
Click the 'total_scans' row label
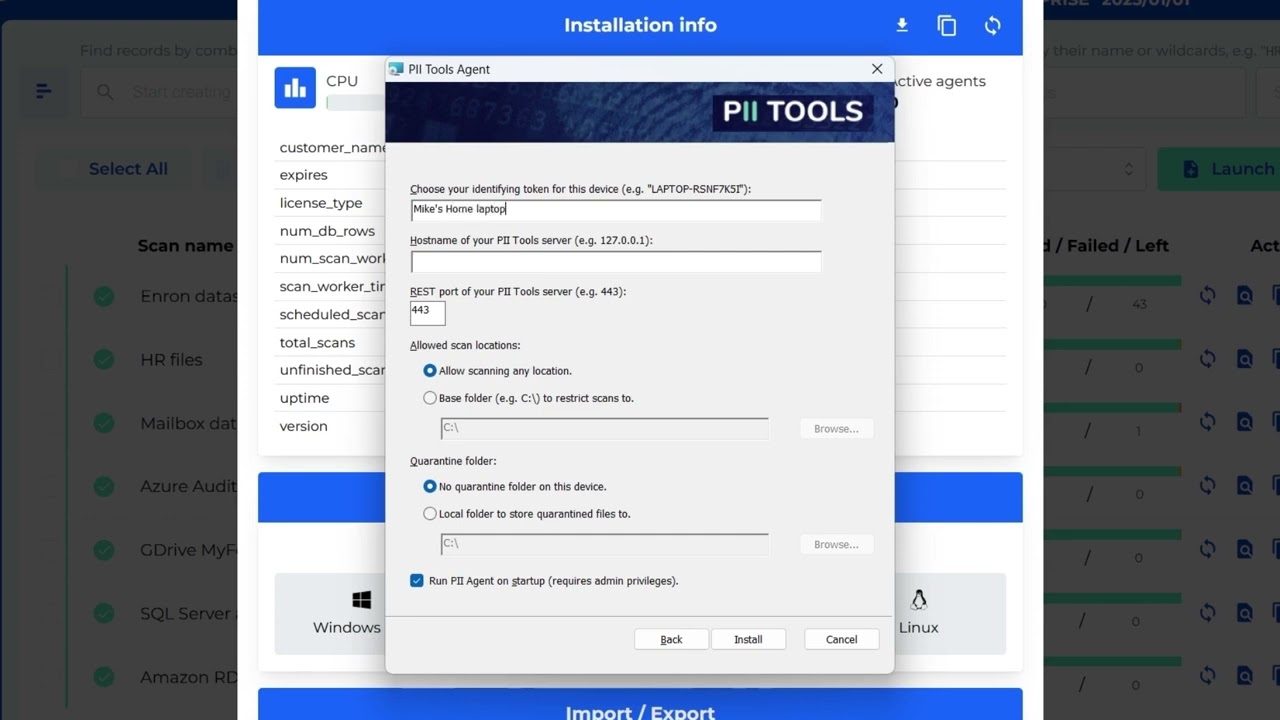pos(317,343)
